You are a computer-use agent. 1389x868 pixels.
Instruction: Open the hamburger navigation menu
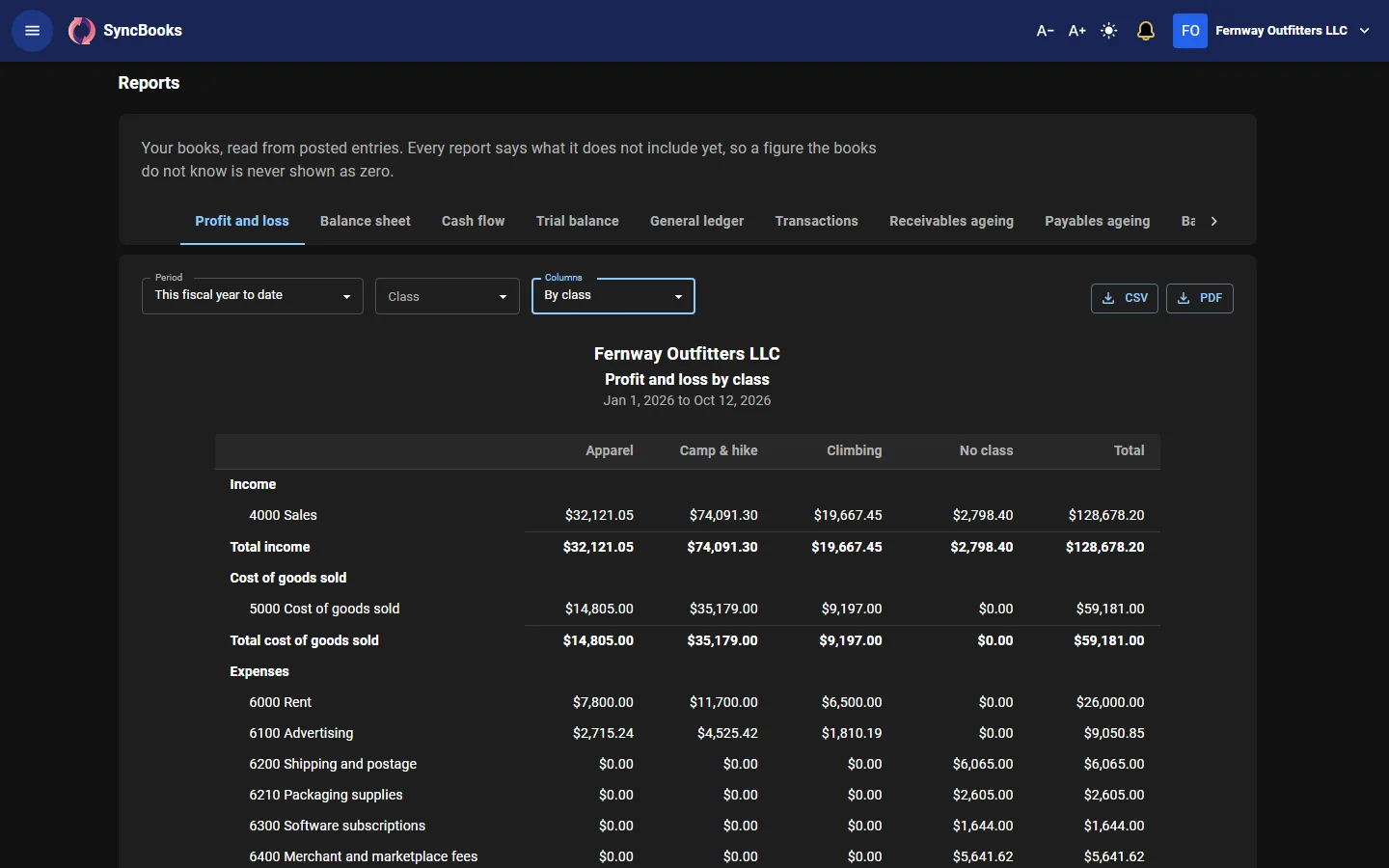click(32, 31)
